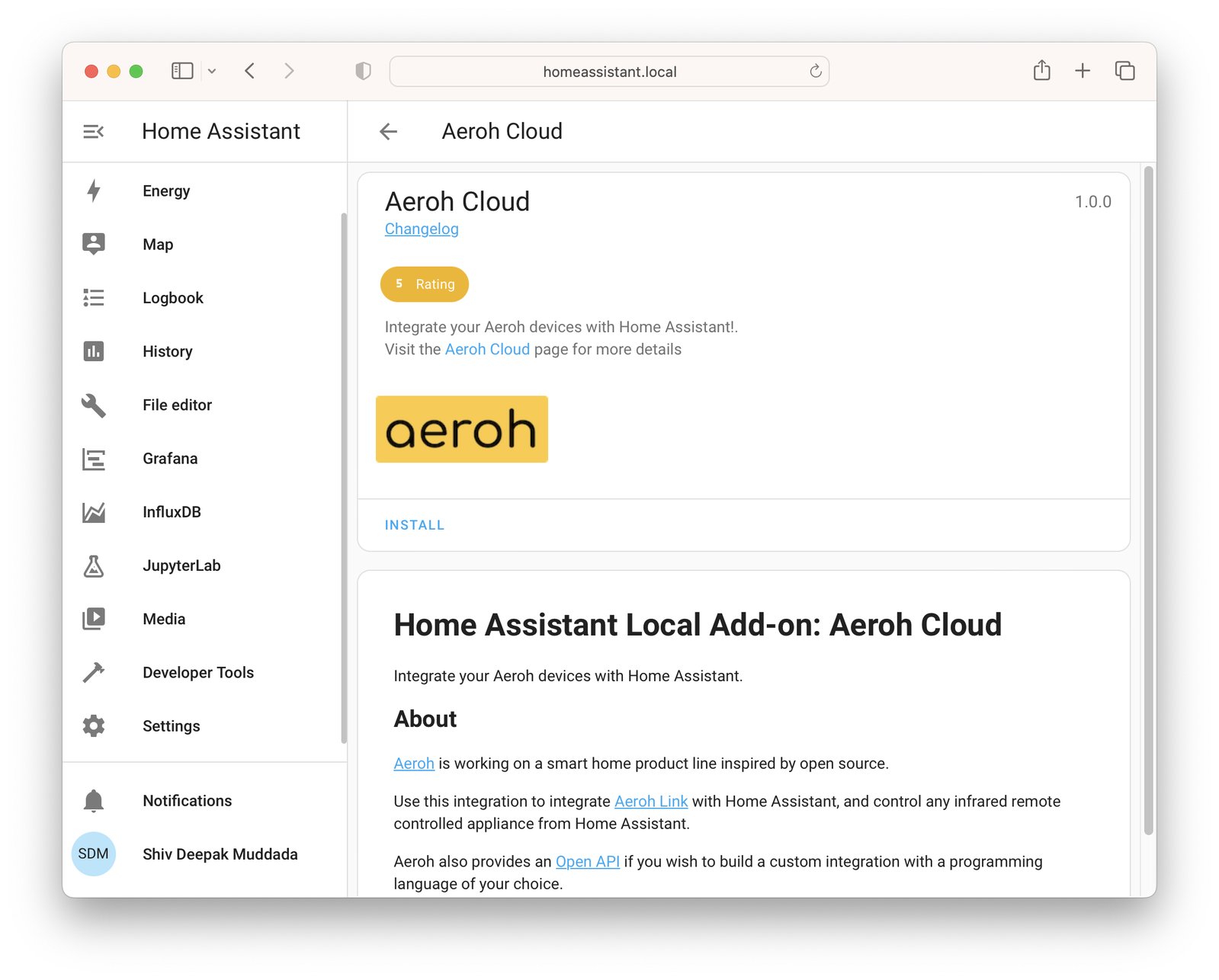
Task: Open the Logbook list icon
Action: coord(93,298)
